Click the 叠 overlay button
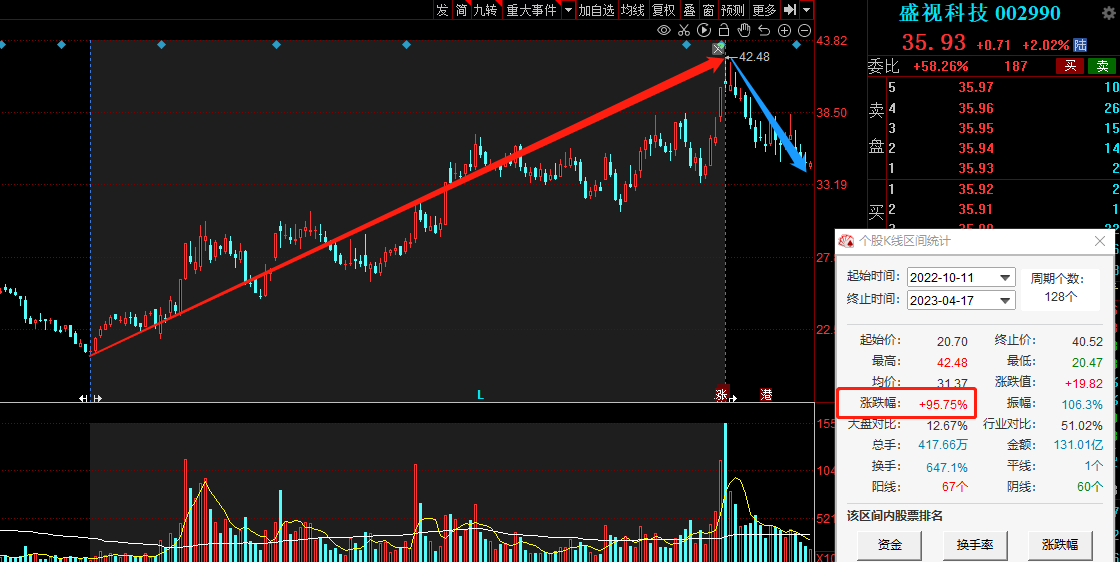 pos(689,10)
